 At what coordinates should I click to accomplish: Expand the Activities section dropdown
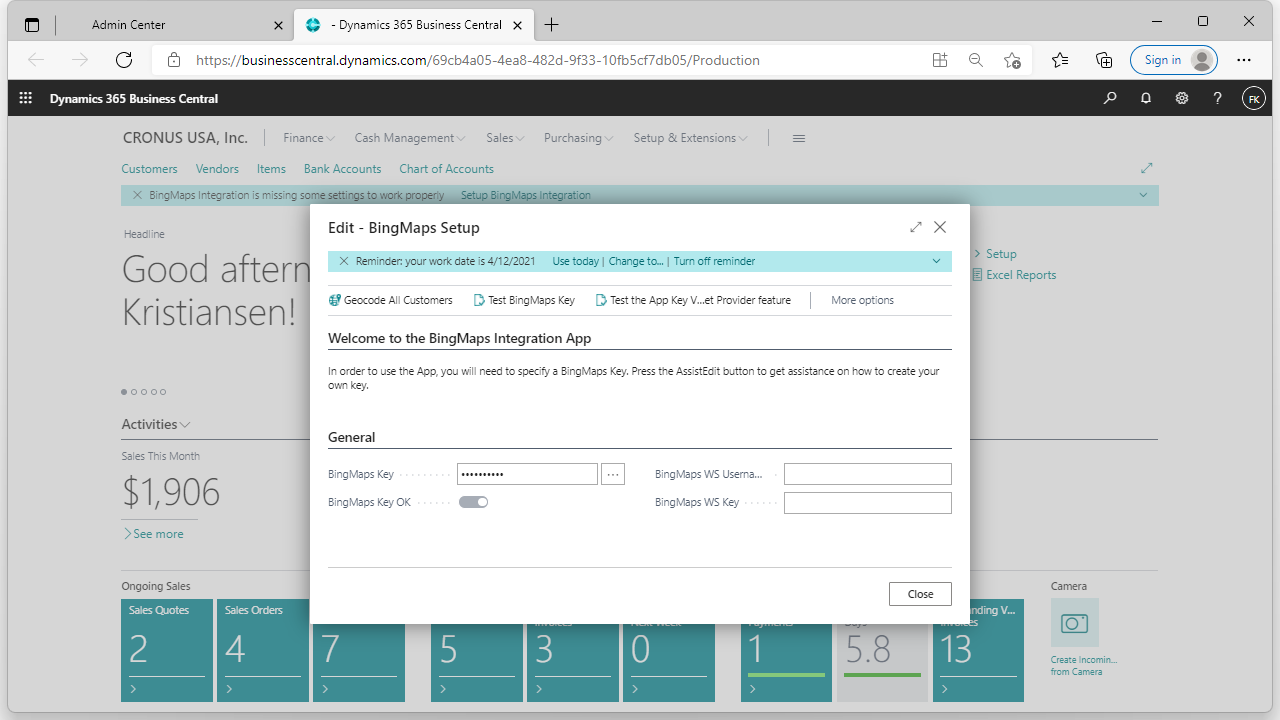(156, 424)
